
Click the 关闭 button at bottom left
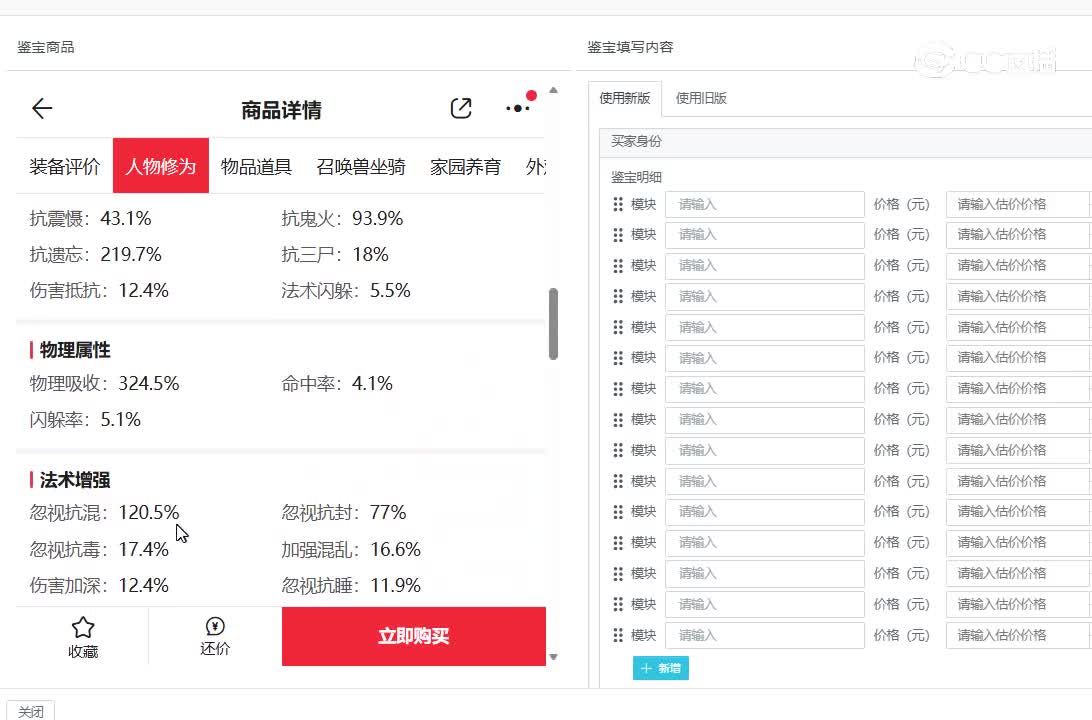[x=31, y=711]
